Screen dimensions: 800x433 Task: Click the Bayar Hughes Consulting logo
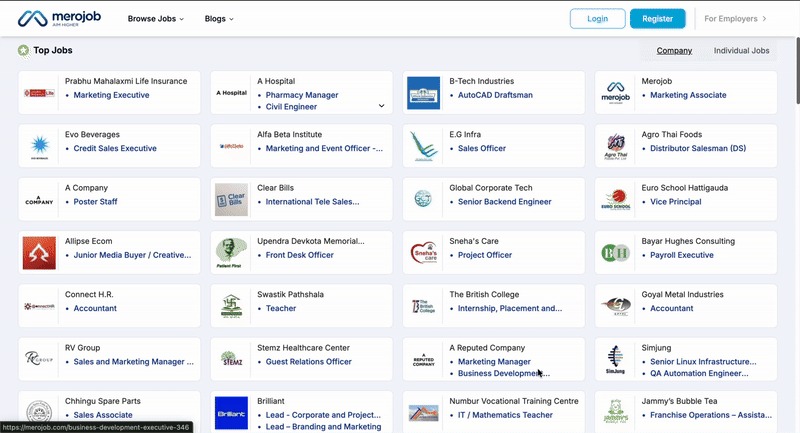615,253
